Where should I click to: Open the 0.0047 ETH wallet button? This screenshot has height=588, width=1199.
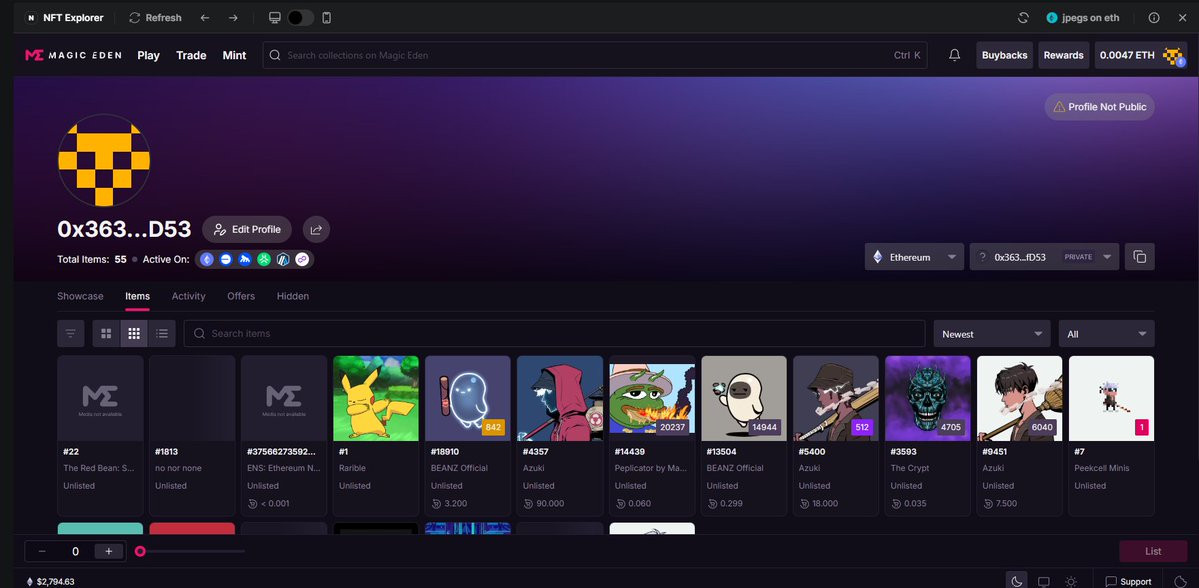(x=1141, y=55)
